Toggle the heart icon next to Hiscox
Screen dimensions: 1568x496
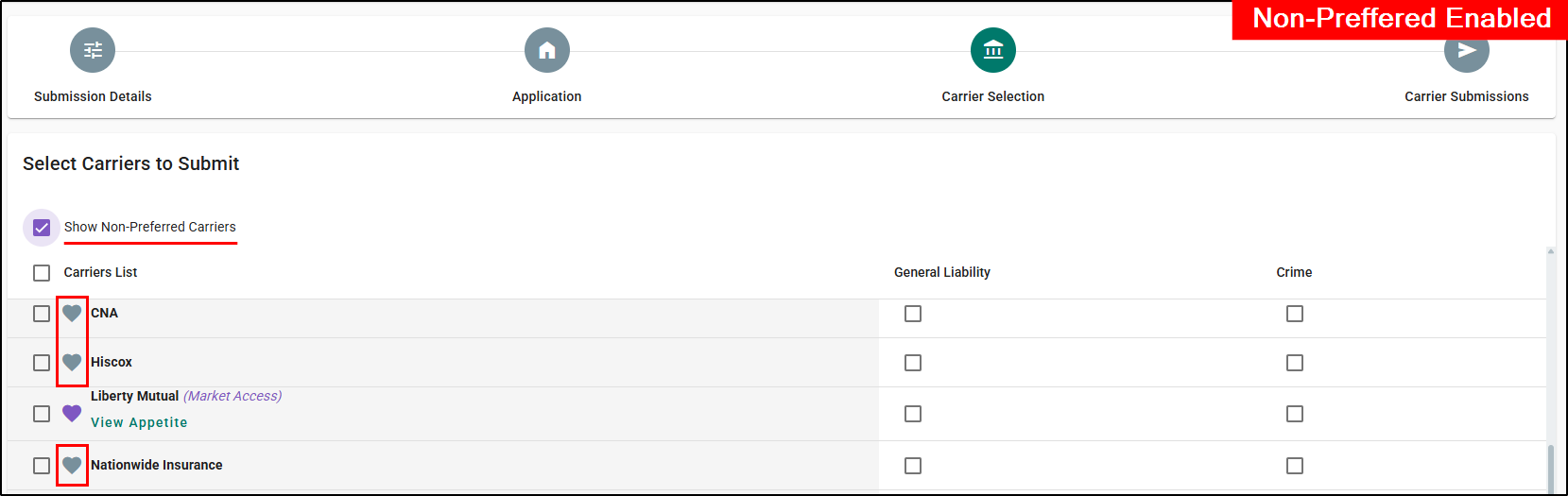click(x=72, y=362)
